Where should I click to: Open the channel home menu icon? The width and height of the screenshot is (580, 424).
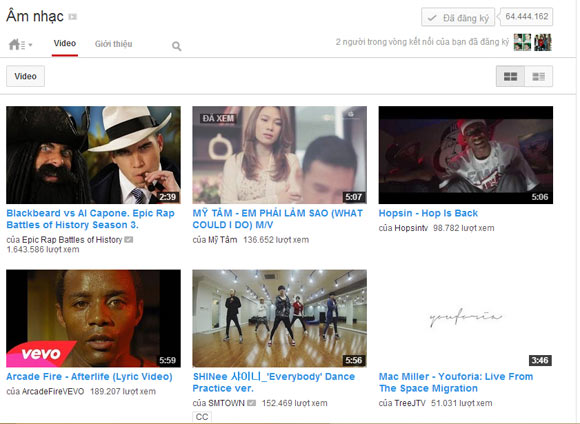click(x=20, y=45)
